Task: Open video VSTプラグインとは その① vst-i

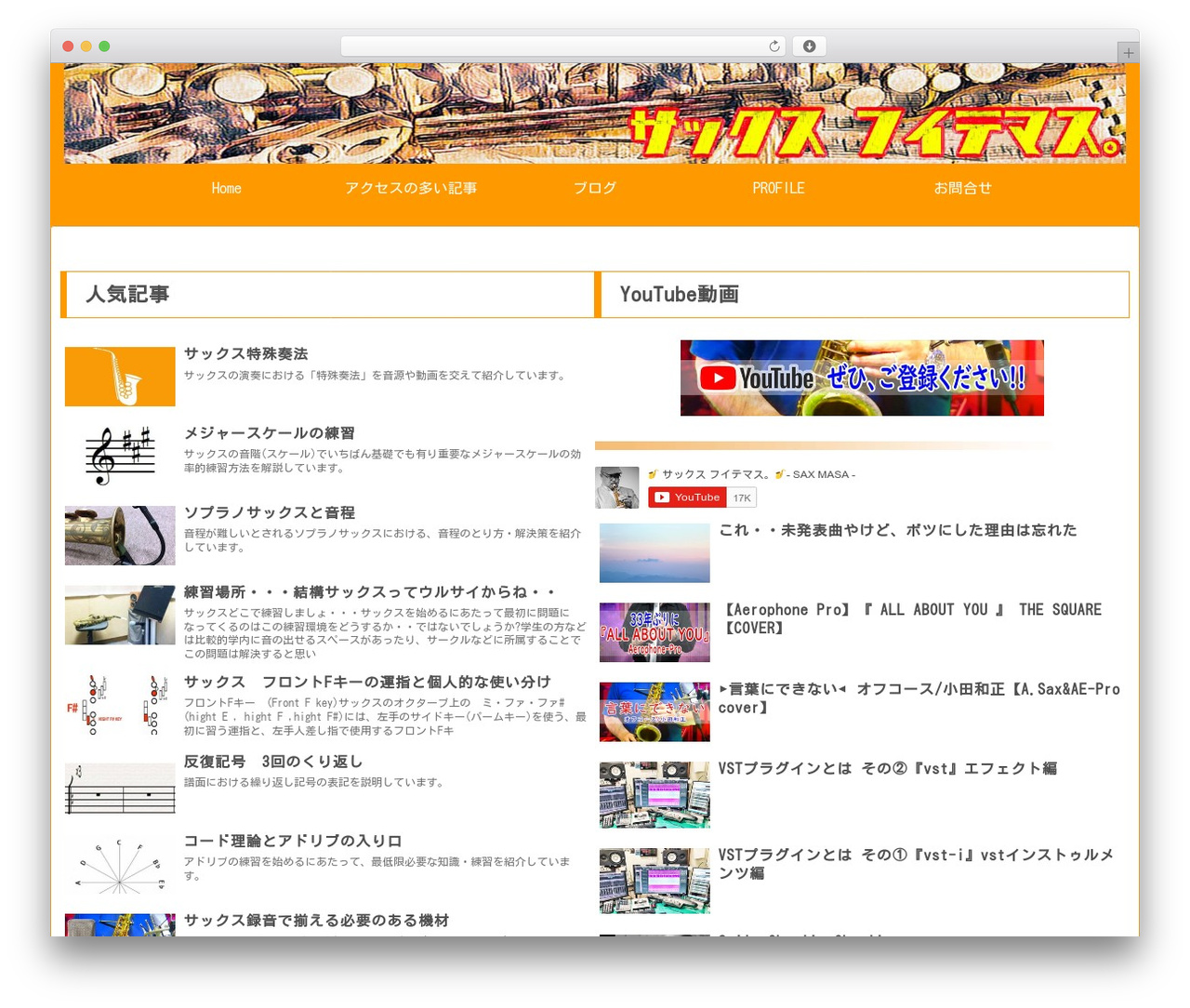Action: coord(916,864)
